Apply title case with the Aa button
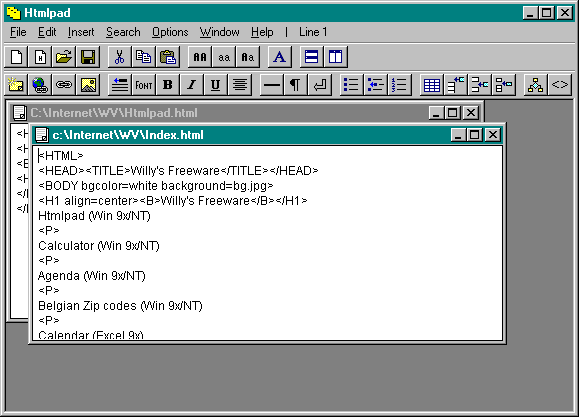 (248, 57)
